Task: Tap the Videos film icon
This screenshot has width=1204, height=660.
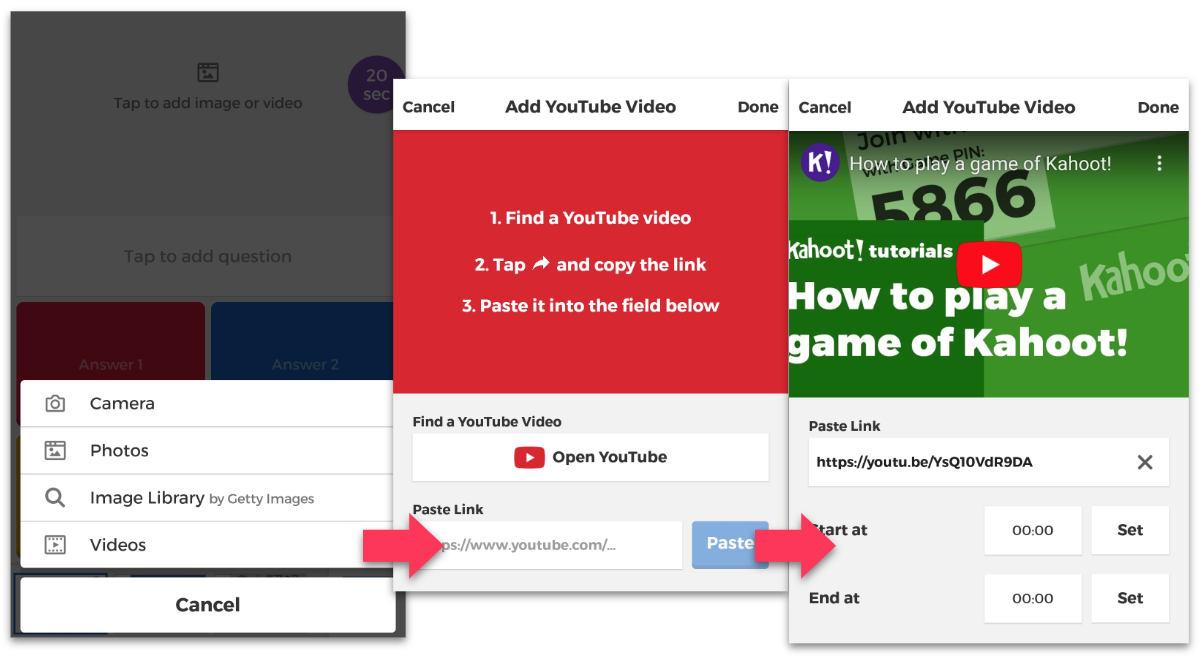Action: tap(55, 545)
